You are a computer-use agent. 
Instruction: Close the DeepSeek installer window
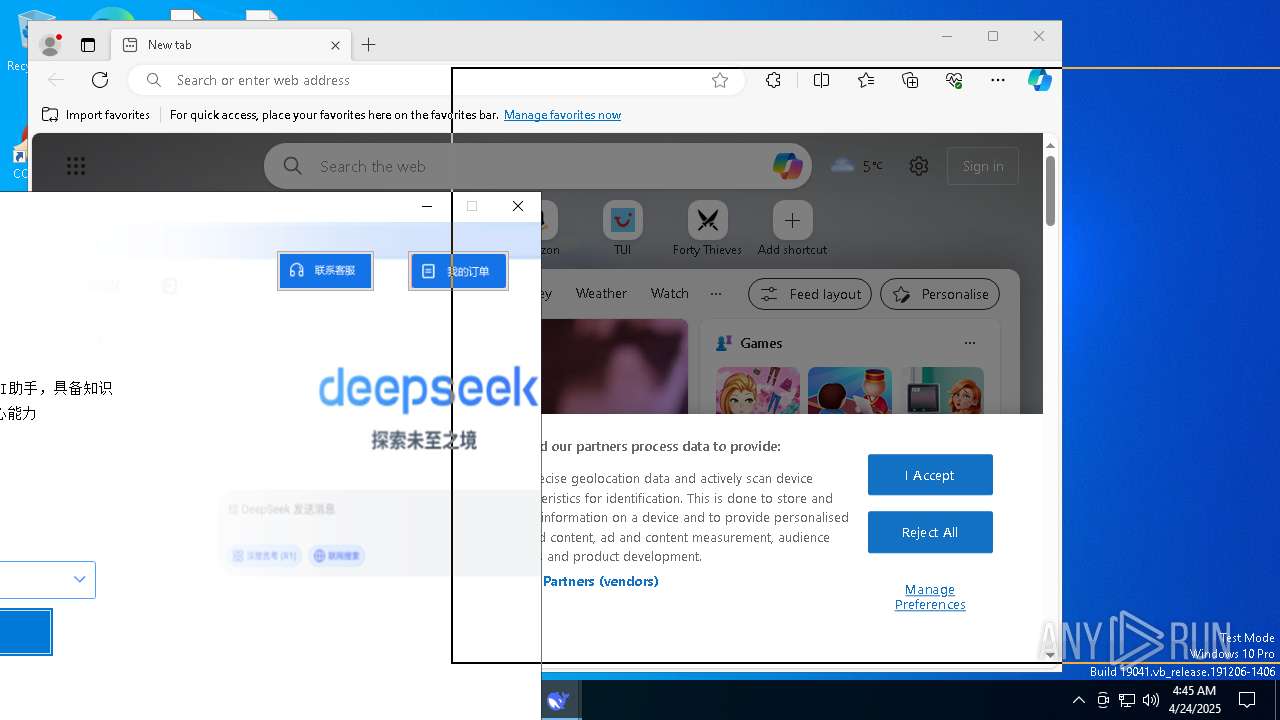click(x=518, y=206)
